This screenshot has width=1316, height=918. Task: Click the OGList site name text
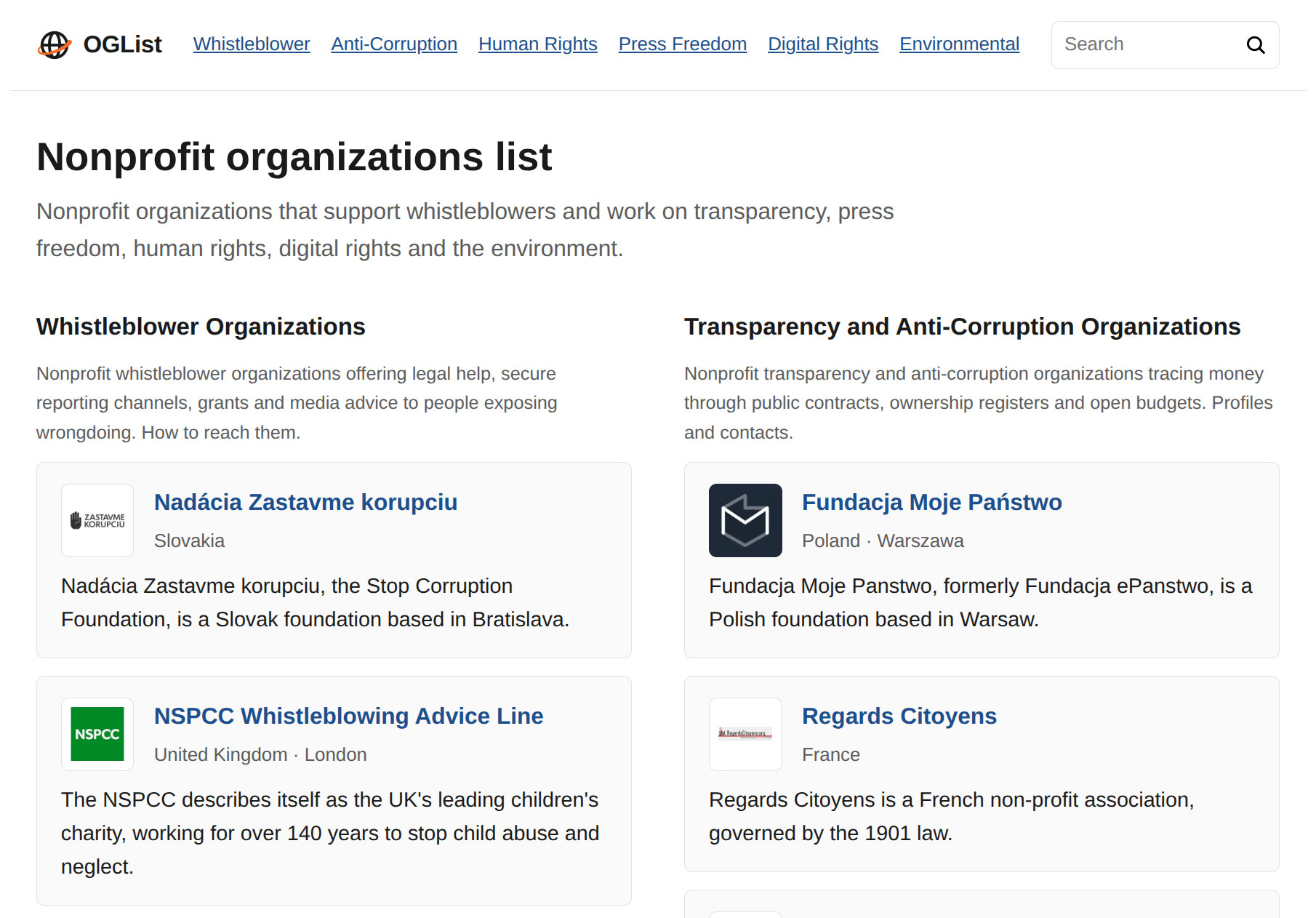tap(123, 44)
